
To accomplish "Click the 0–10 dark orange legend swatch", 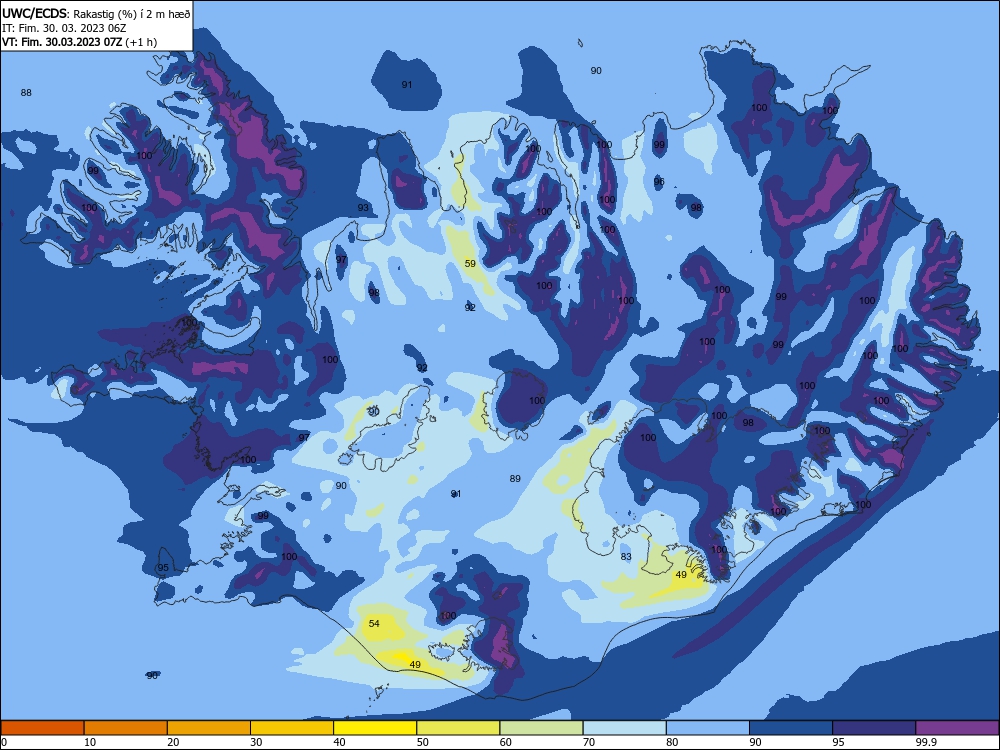I will (42, 728).
